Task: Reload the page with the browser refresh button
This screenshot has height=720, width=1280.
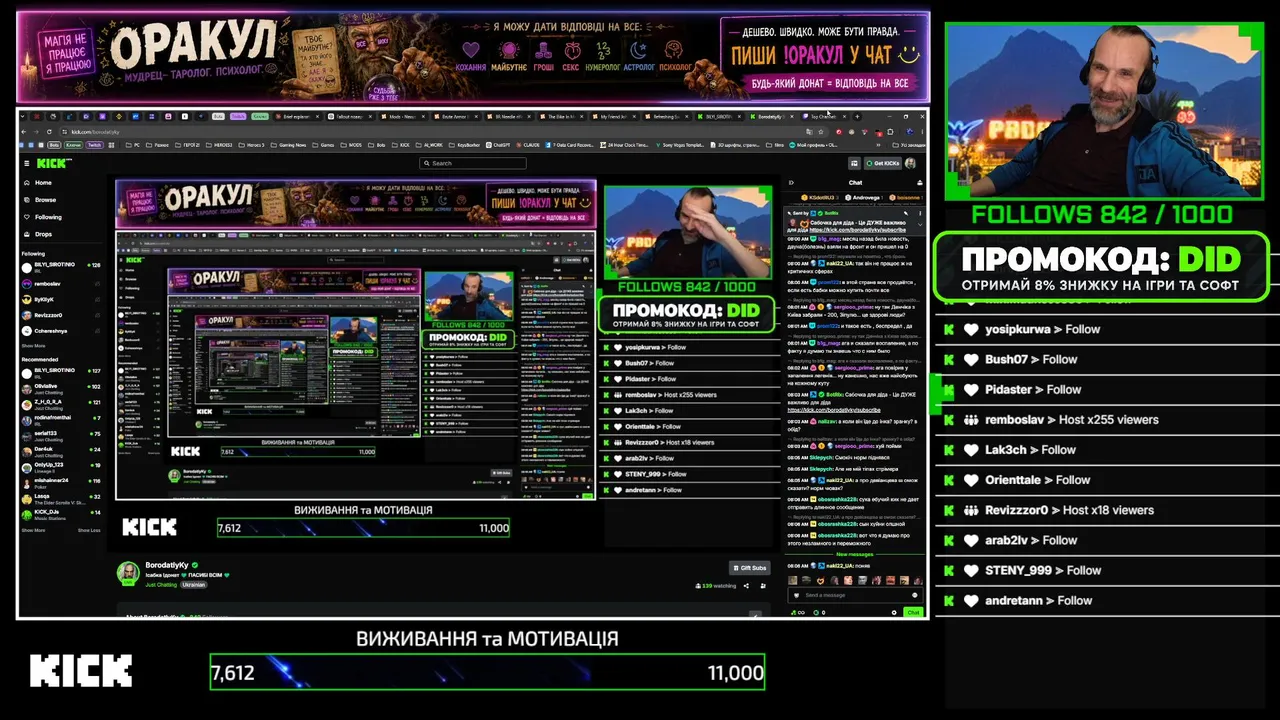Action: point(51,131)
